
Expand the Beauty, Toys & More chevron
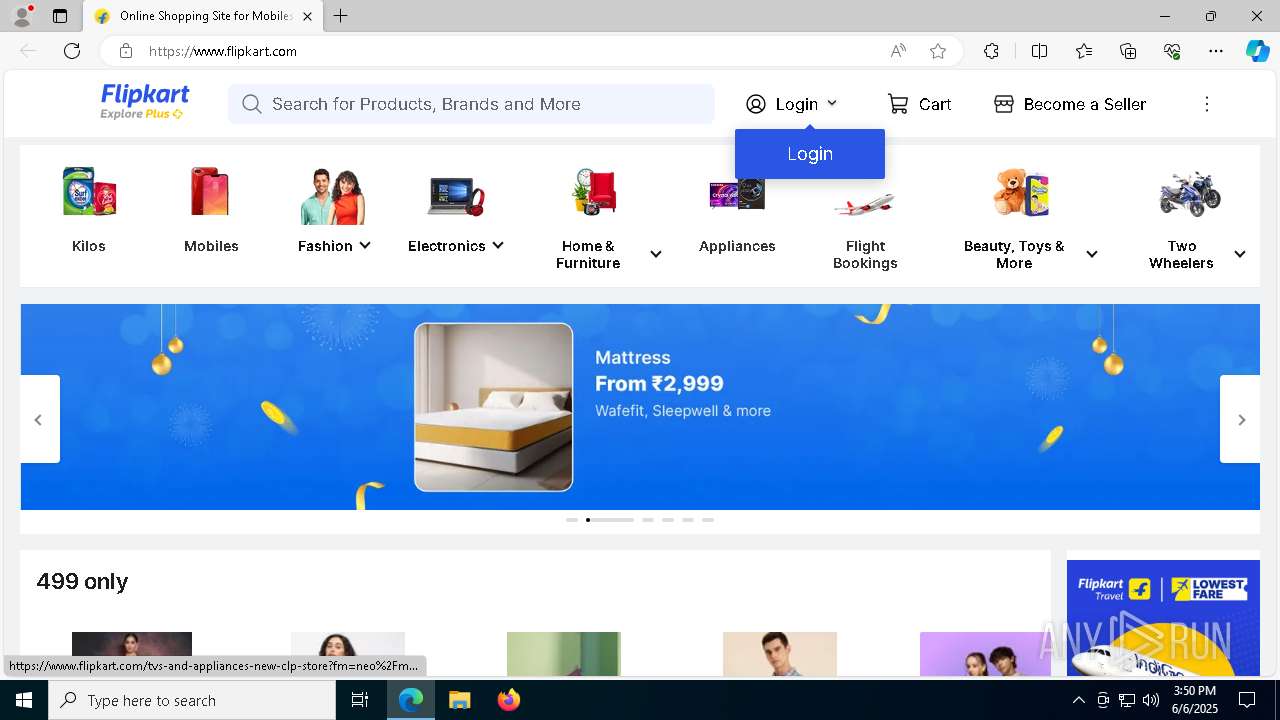pyautogui.click(x=1092, y=254)
